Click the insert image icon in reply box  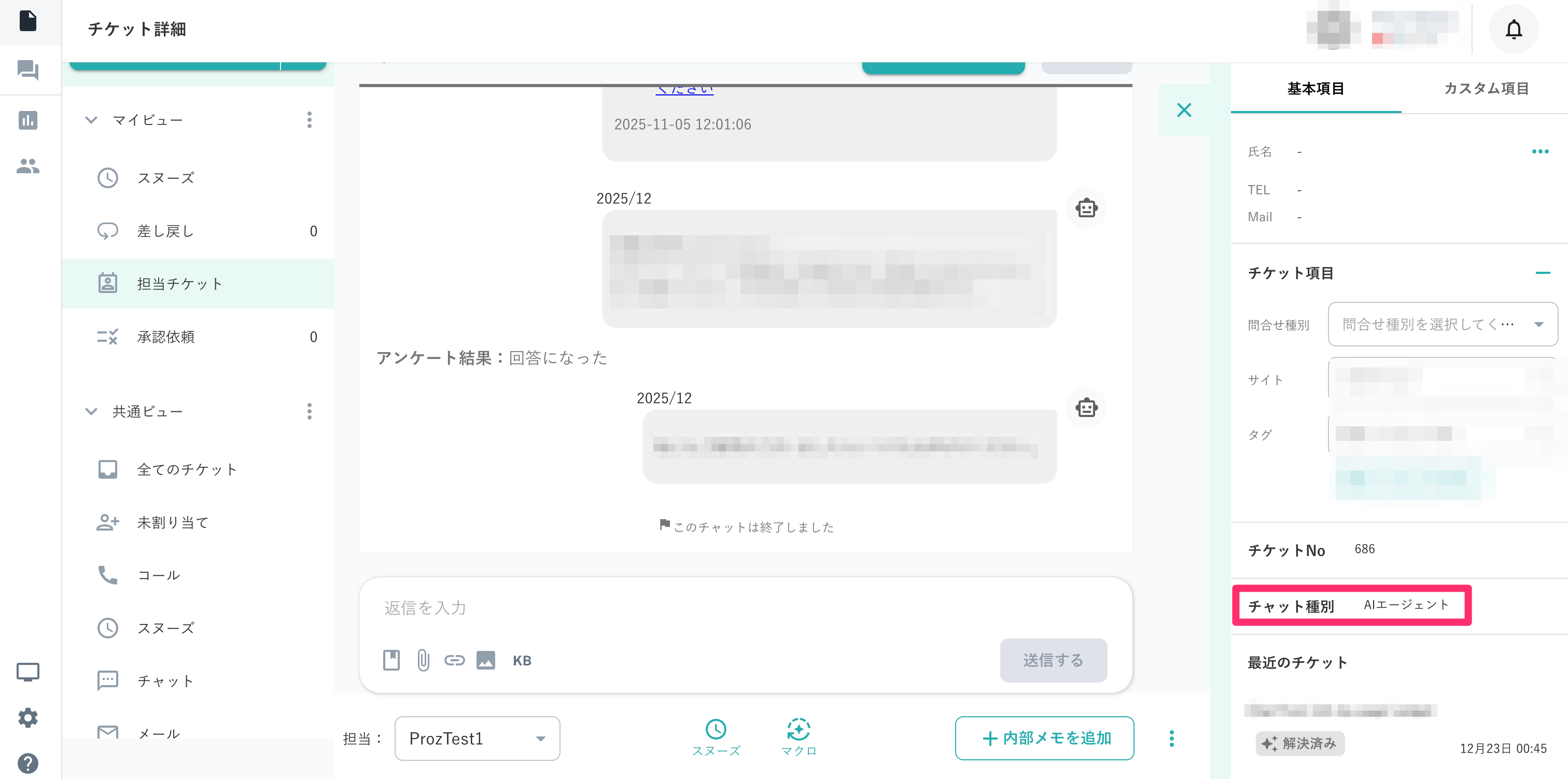tap(485, 660)
